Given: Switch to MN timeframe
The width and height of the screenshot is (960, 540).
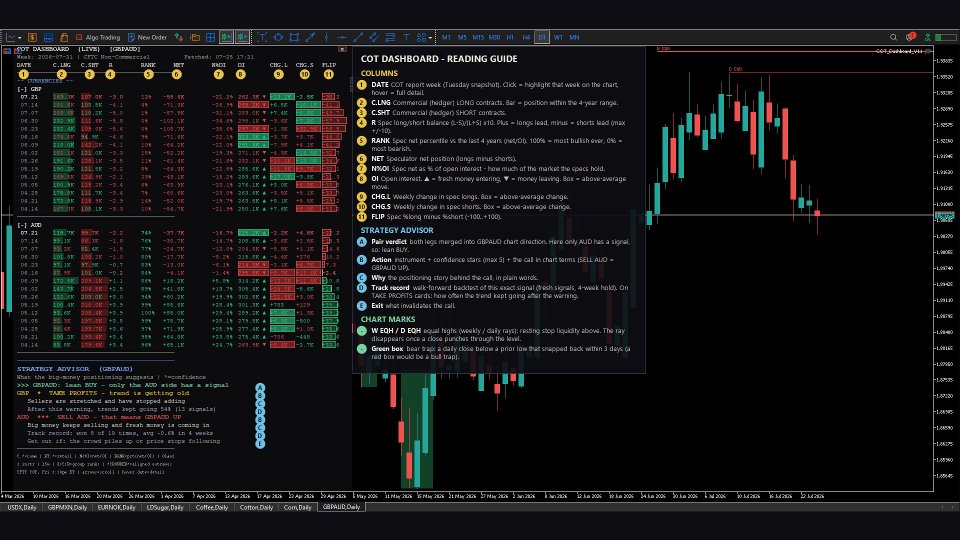Looking at the screenshot, I should 574,37.
